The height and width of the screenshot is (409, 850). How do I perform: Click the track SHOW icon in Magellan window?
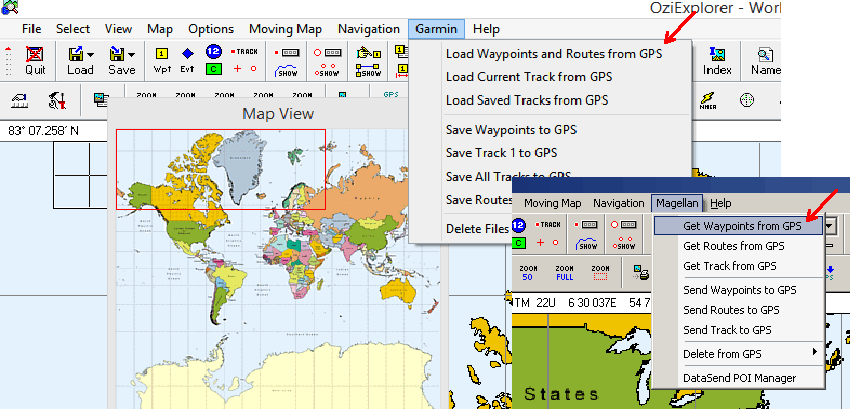588,243
